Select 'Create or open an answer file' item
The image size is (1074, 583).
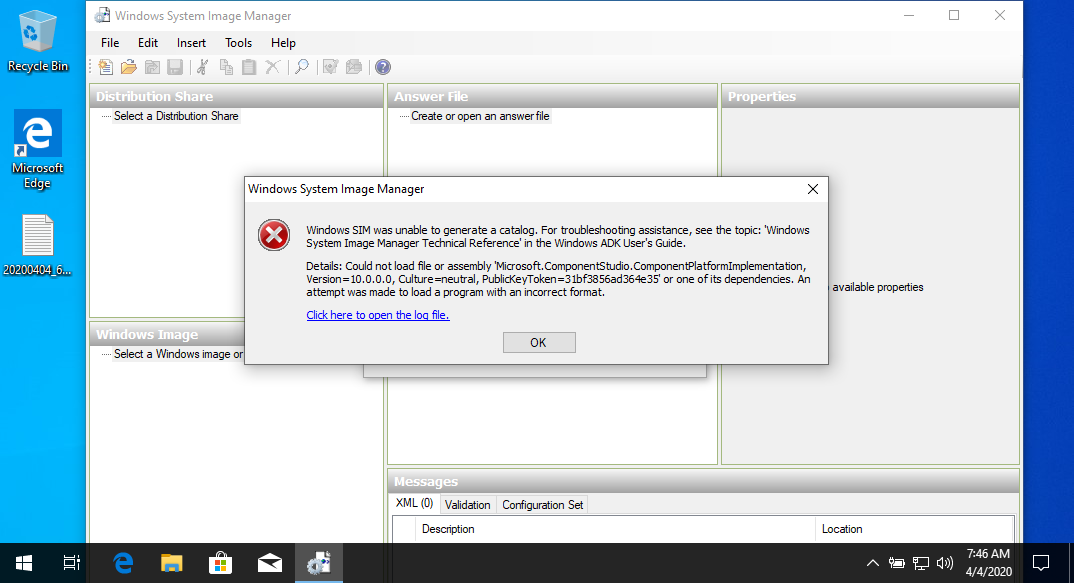480,116
